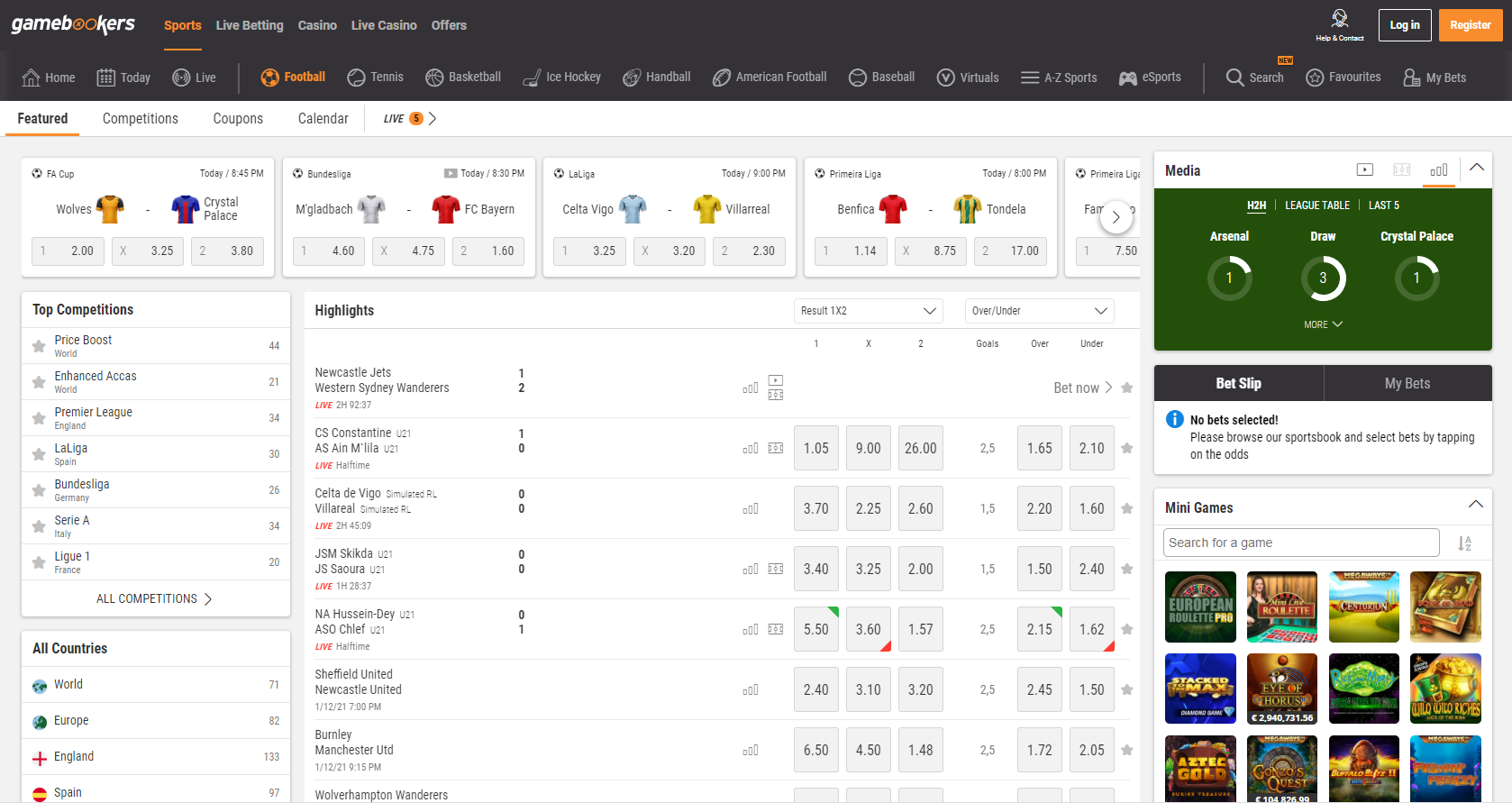Sort mini games alphabetically icon
1512x803 pixels.
[x=1465, y=543]
